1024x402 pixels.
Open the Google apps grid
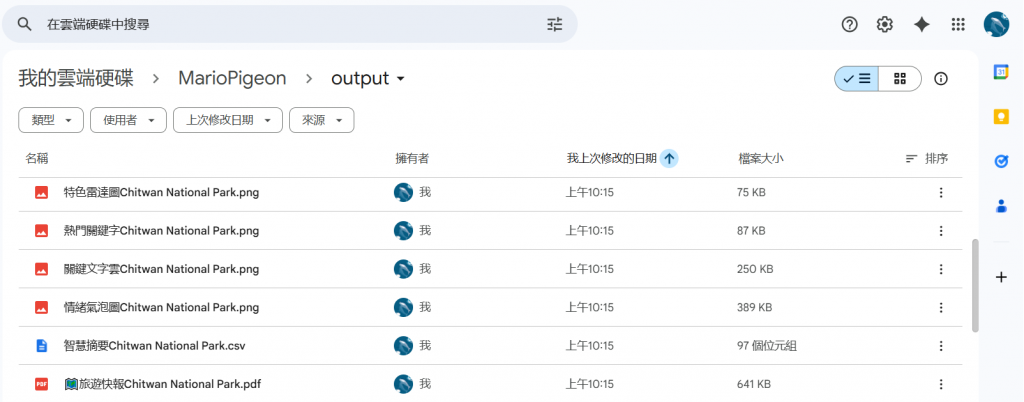click(958, 25)
